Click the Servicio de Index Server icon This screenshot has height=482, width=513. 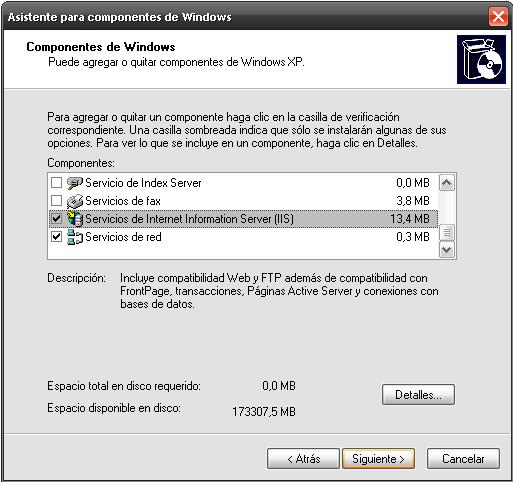(x=75, y=183)
